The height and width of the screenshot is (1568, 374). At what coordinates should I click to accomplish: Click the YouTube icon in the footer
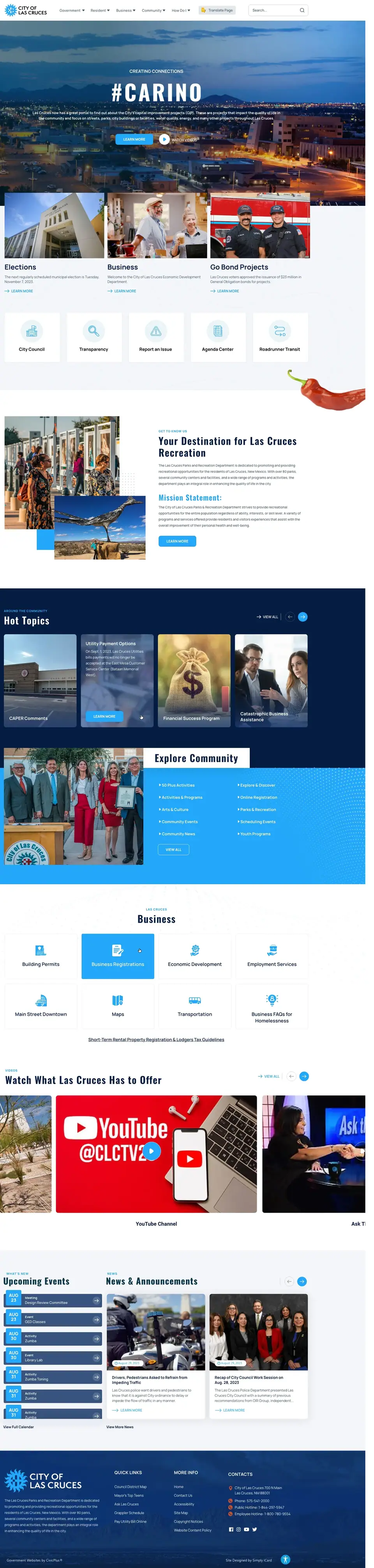(x=246, y=1529)
